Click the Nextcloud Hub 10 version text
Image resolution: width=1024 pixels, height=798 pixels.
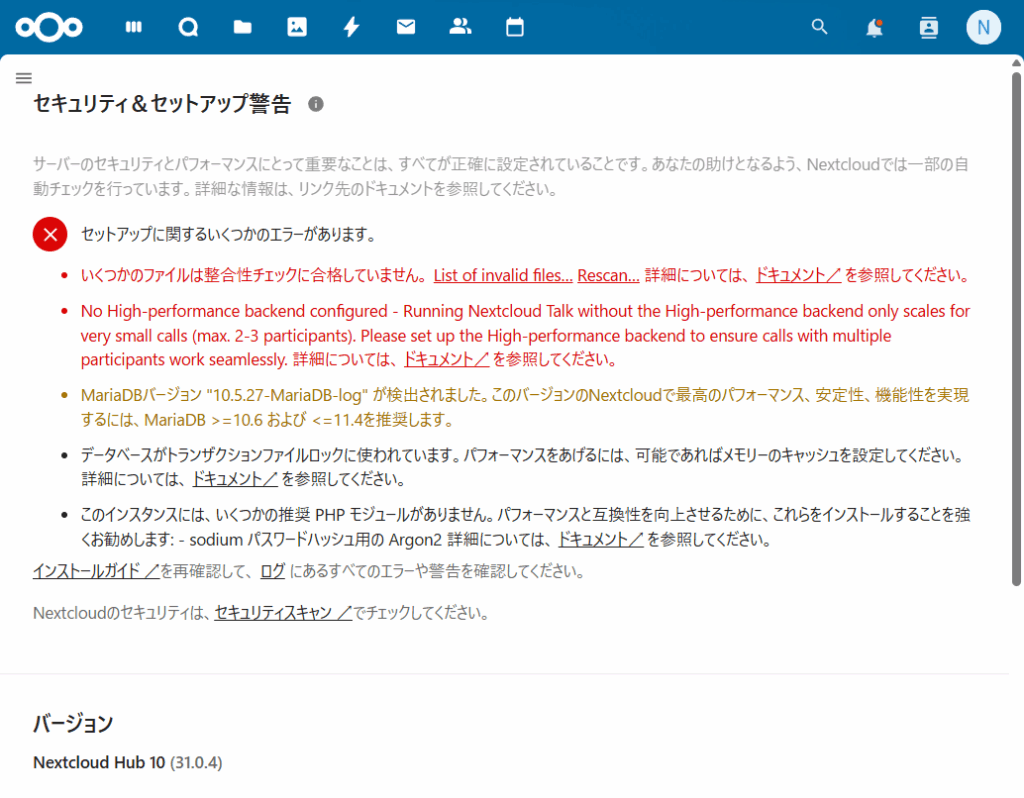click(x=127, y=763)
